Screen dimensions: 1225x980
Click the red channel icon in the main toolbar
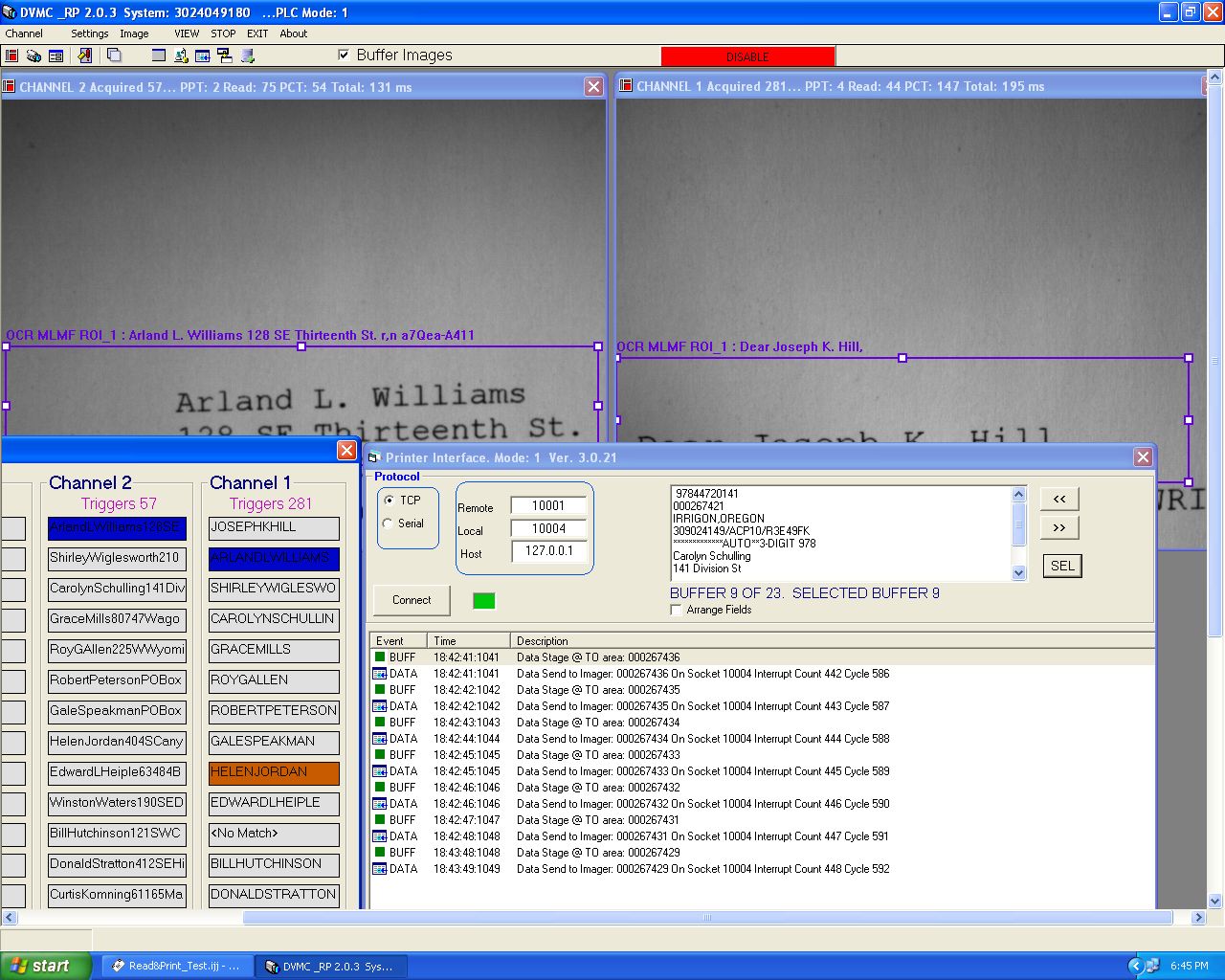(x=12, y=56)
